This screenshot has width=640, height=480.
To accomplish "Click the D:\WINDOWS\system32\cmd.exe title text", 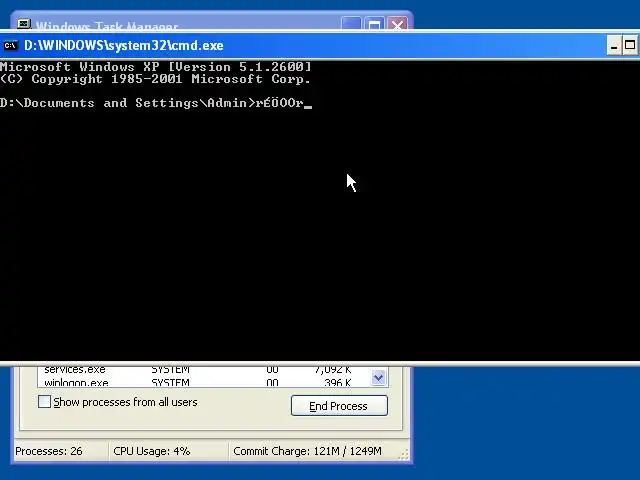I will tap(124, 45).
